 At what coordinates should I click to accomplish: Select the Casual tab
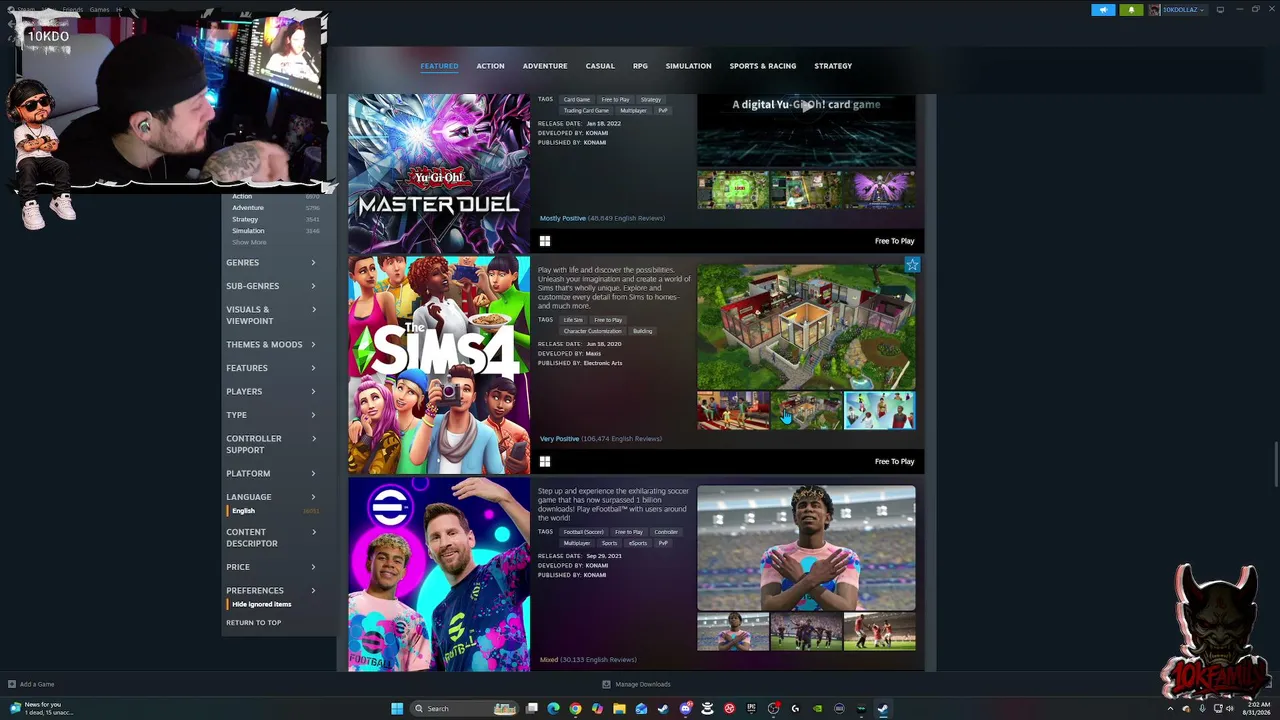(600, 66)
